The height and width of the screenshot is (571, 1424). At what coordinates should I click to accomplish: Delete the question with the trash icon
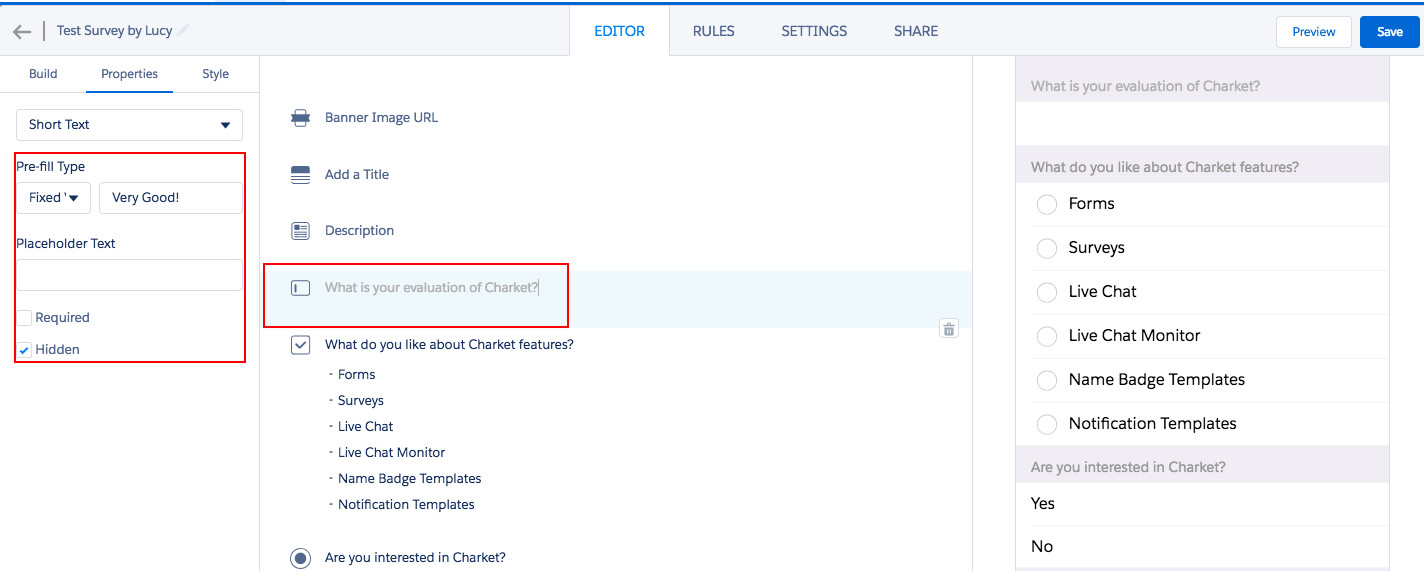(x=949, y=329)
